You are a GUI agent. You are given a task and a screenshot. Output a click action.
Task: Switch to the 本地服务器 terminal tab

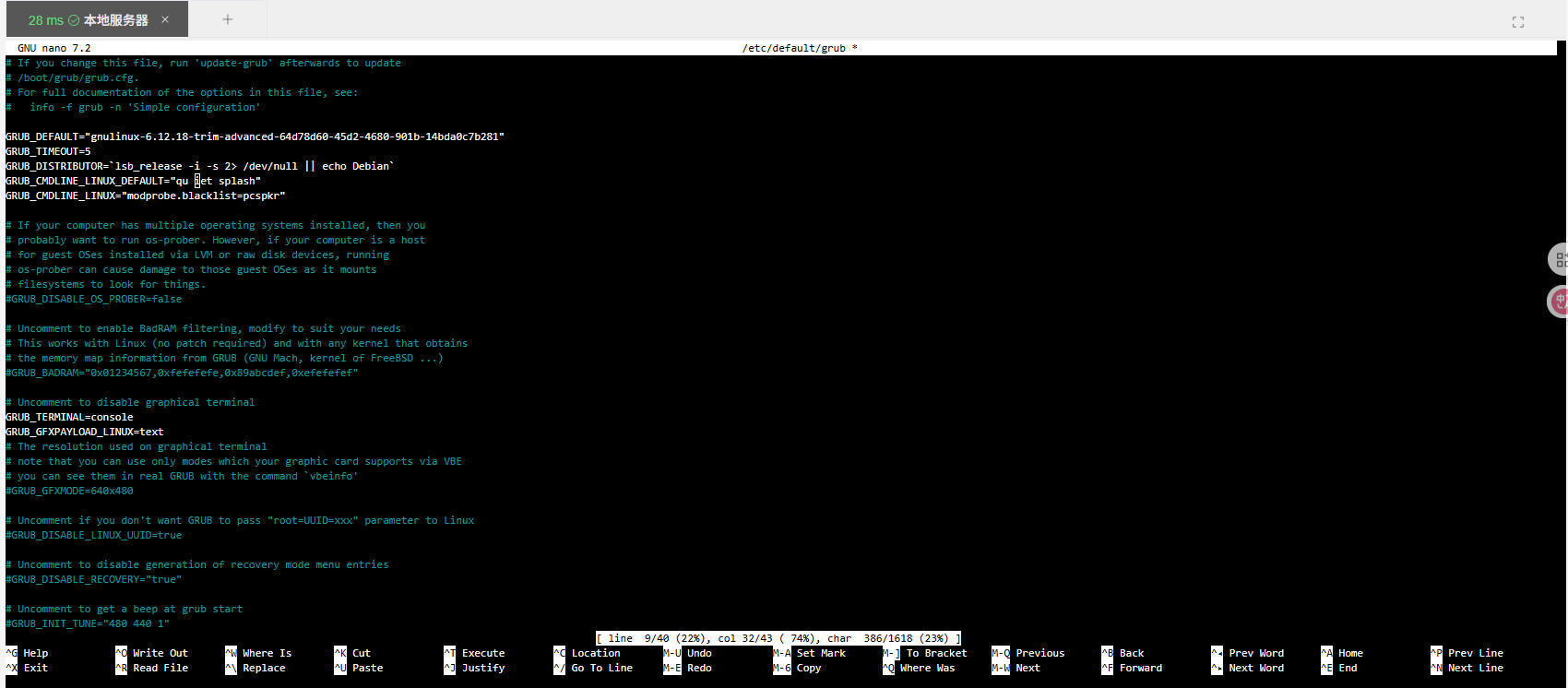tap(96, 19)
